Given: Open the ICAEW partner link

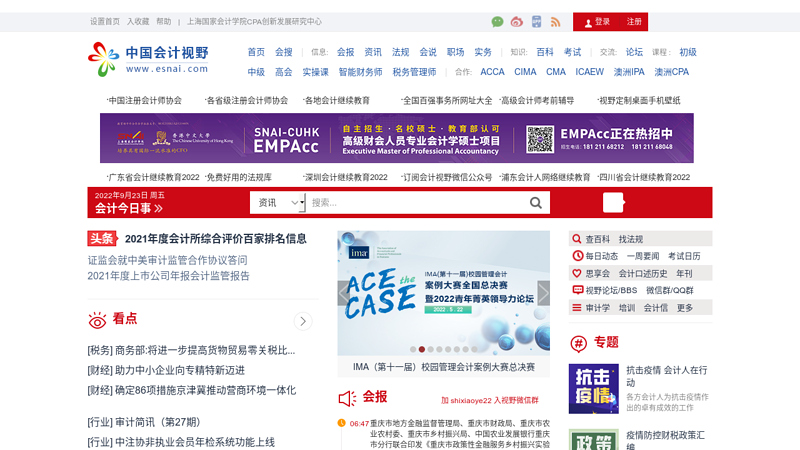Looking at the screenshot, I should 589,72.
